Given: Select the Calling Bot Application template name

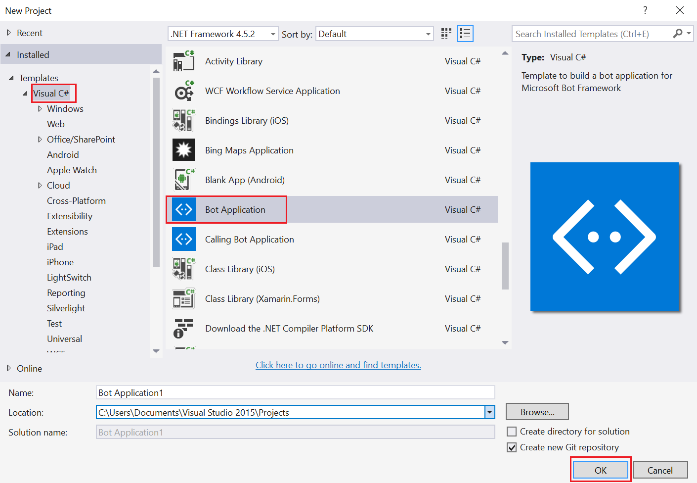Looking at the screenshot, I should click(249, 239).
